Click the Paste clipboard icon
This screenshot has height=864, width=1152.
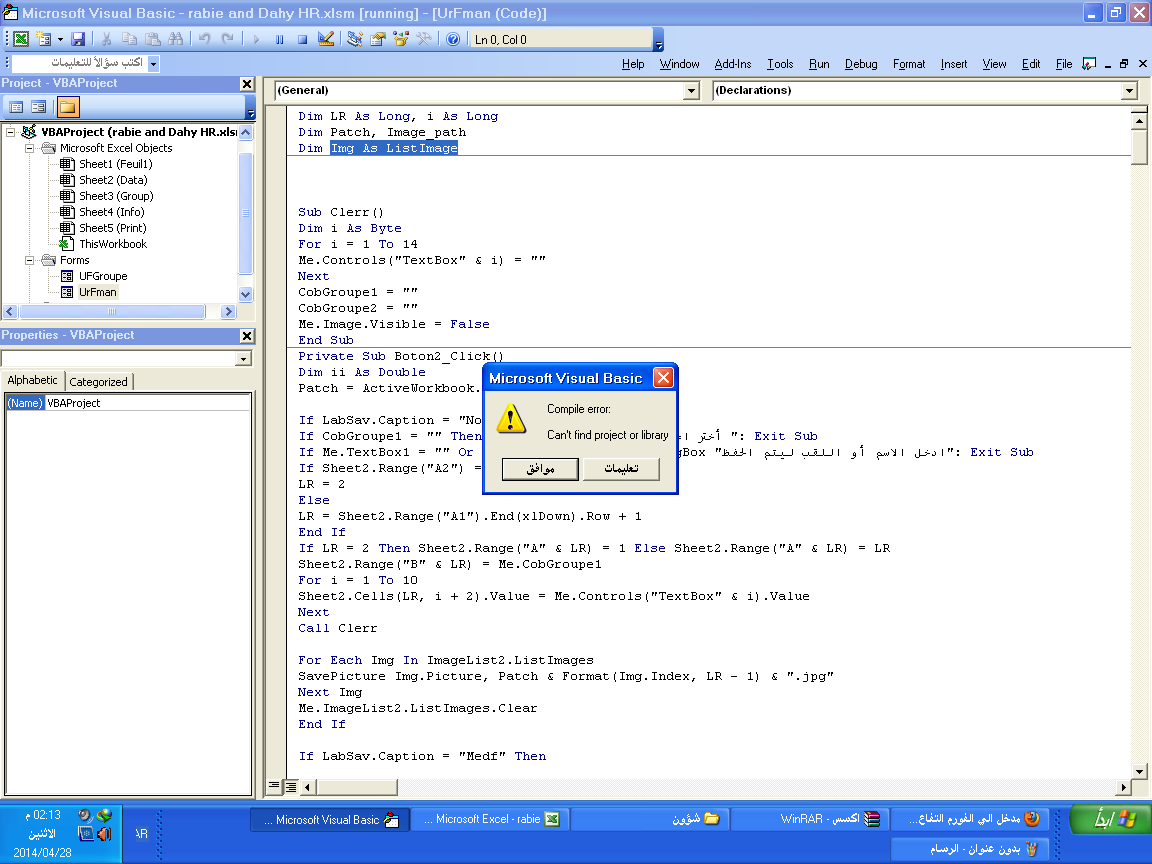pos(152,39)
